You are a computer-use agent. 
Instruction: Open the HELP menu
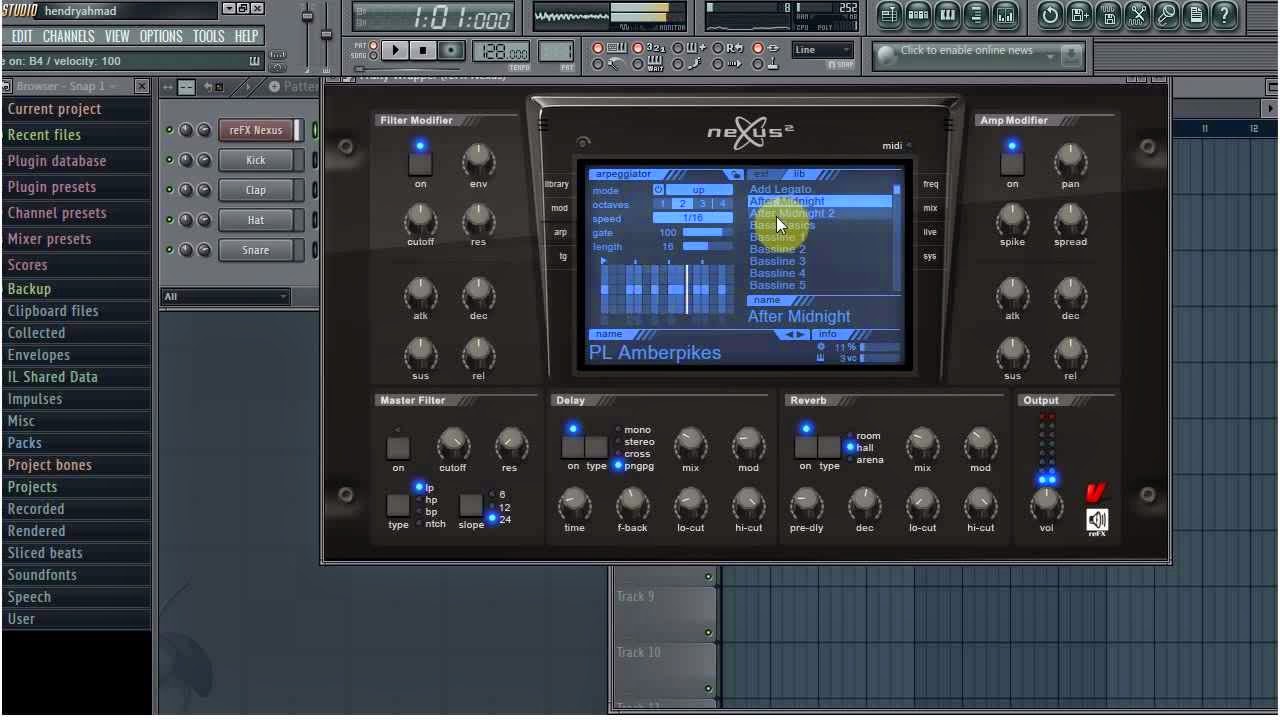pos(246,36)
